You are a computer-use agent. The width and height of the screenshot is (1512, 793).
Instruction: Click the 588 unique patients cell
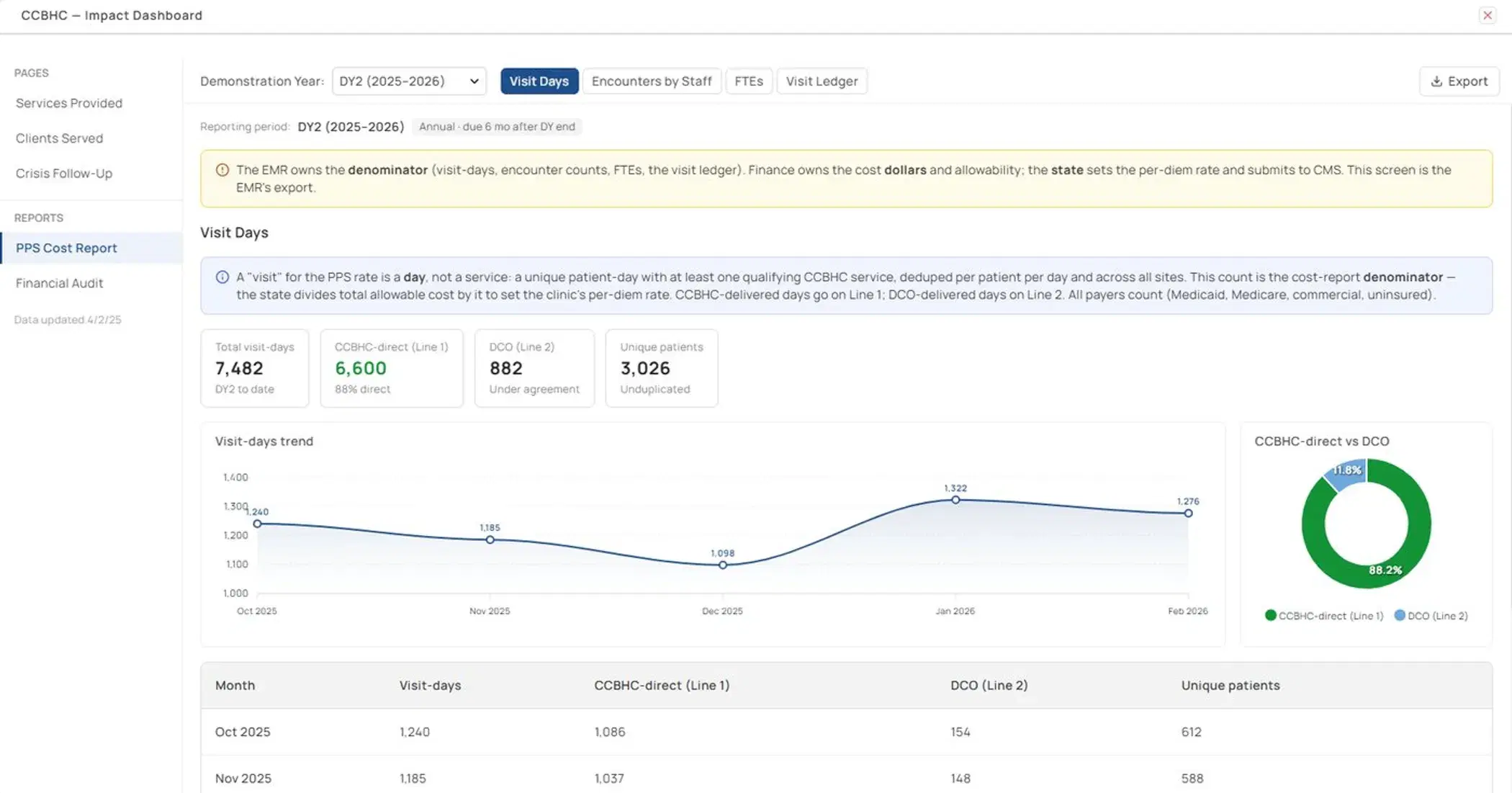(1192, 779)
